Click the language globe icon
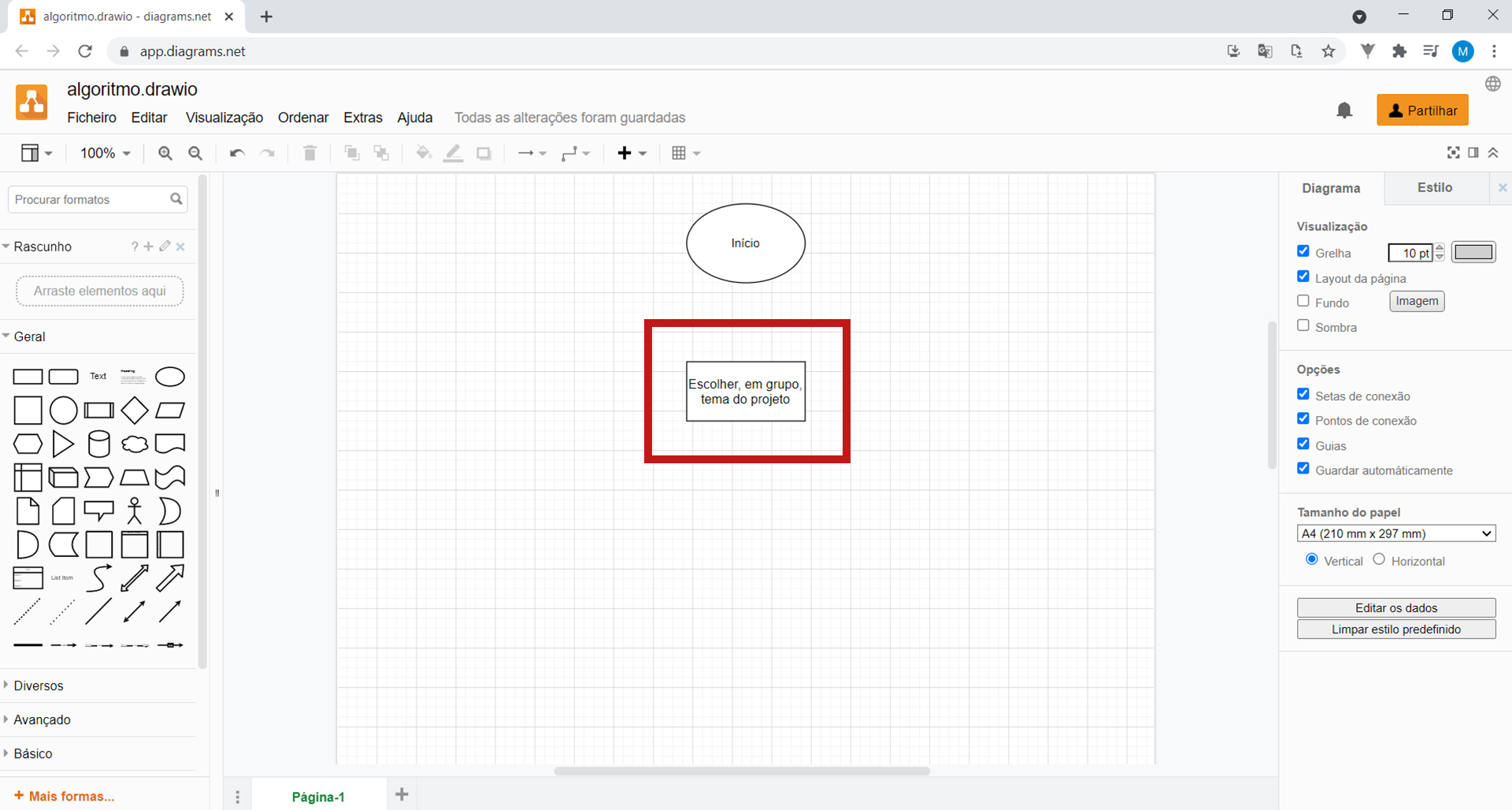 pos(1492,84)
